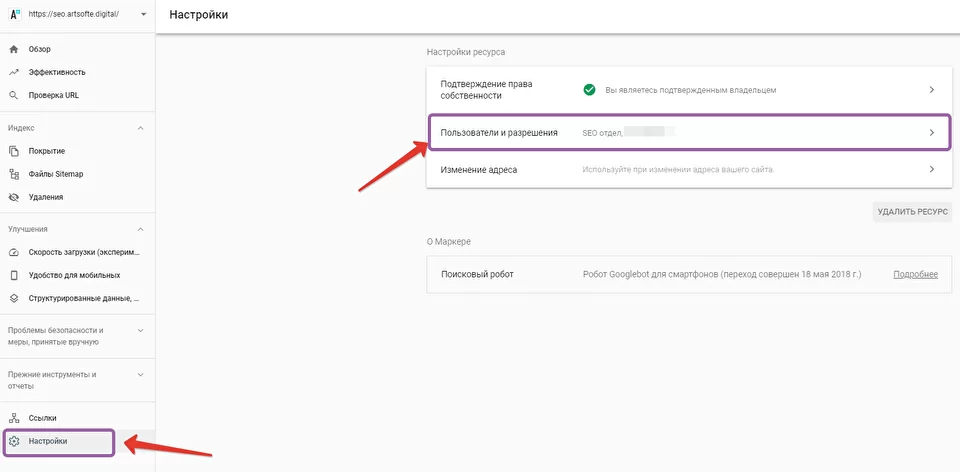Expand Прежние инструменты и отчеты chevron
The height and width of the screenshot is (472, 960).
tap(140, 375)
